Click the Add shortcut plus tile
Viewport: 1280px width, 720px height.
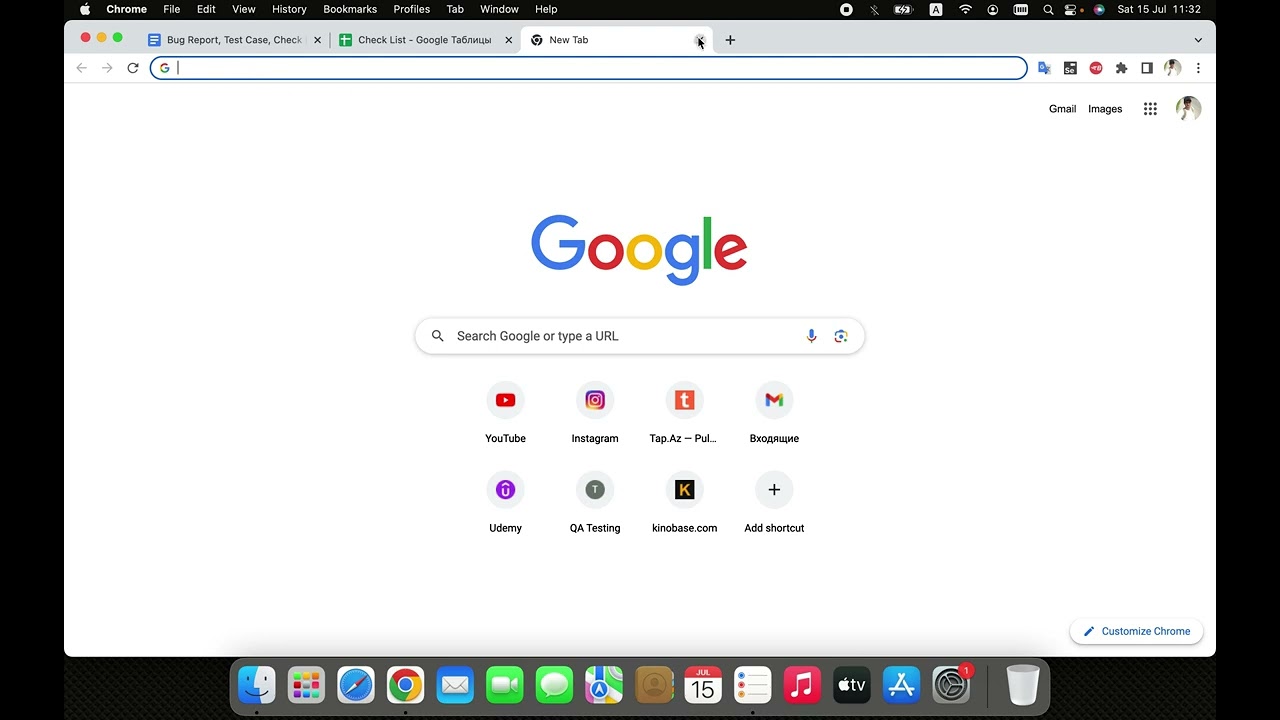pos(774,503)
